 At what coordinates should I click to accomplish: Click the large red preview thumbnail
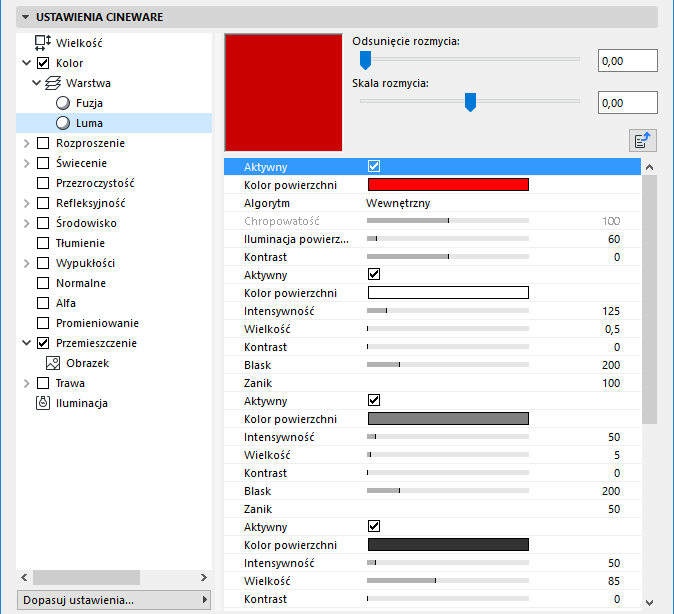coord(283,92)
